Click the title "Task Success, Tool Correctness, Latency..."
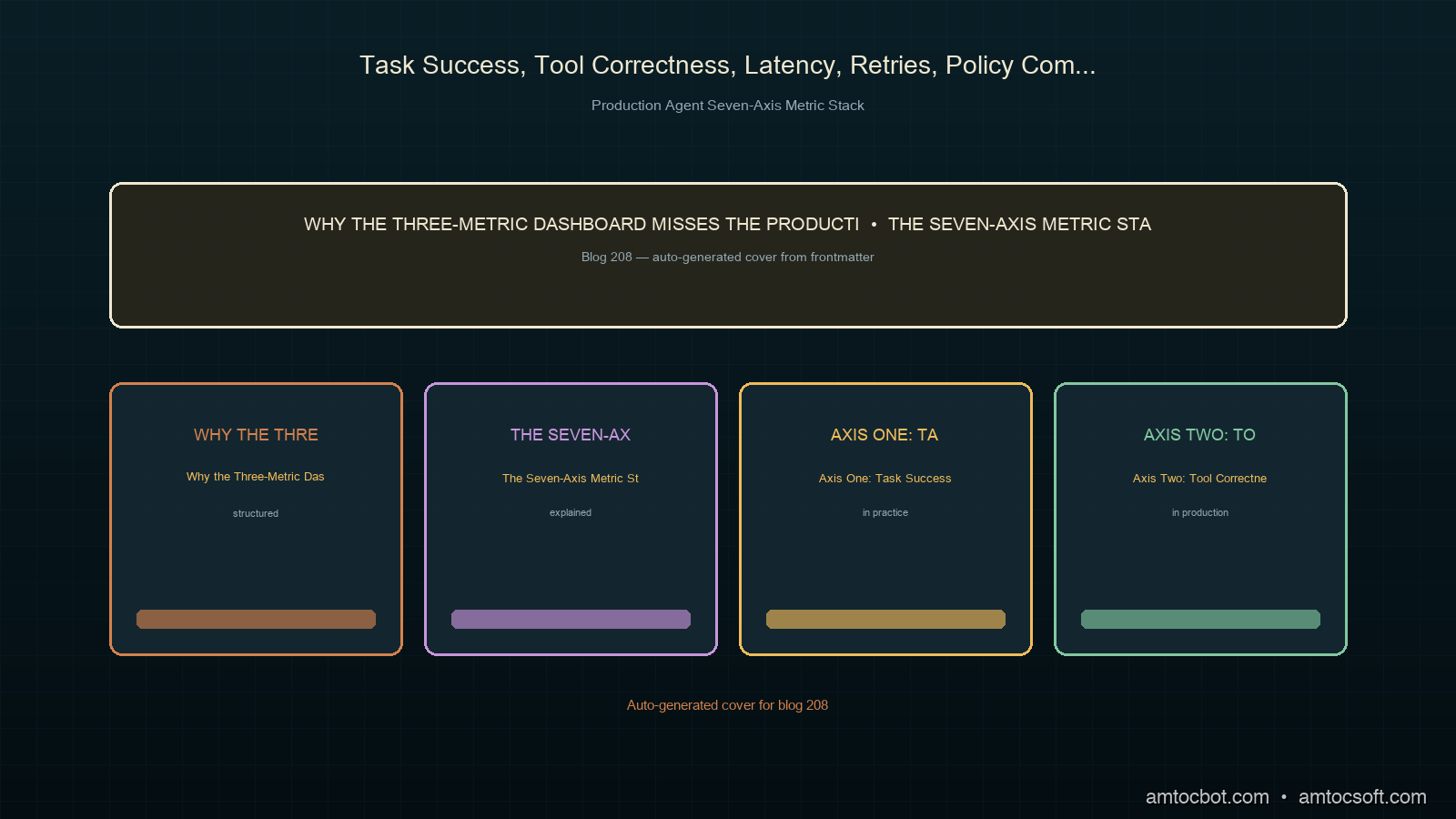1456x819 pixels. 727,66
